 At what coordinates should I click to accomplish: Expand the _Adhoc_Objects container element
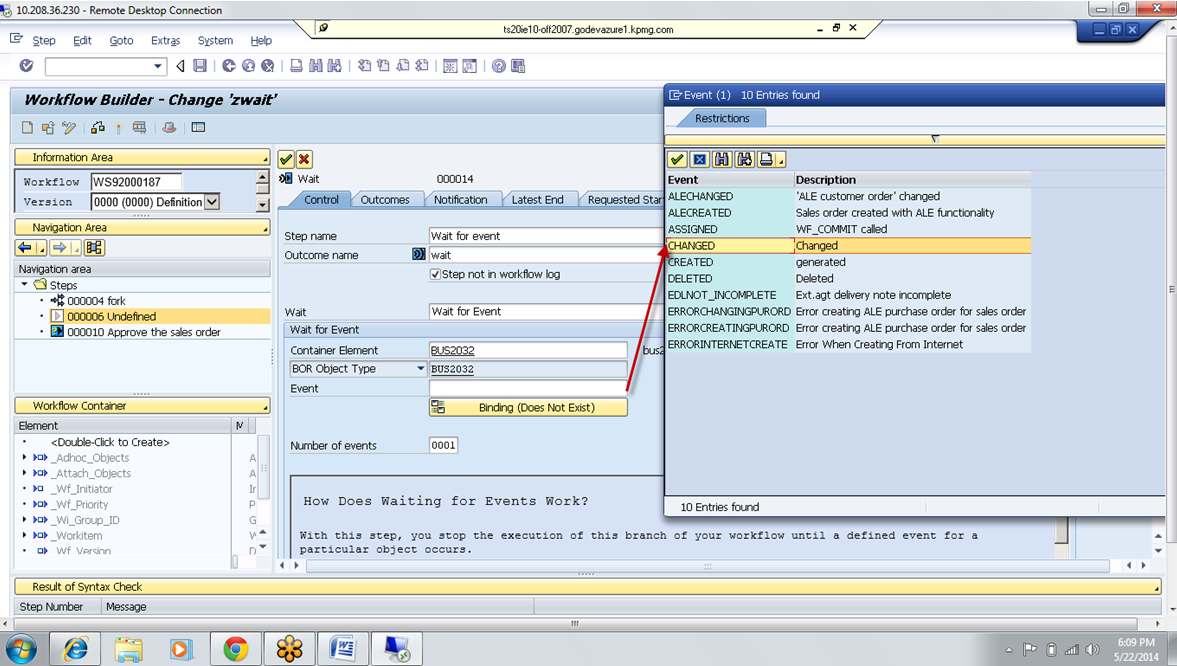(22, 457)
